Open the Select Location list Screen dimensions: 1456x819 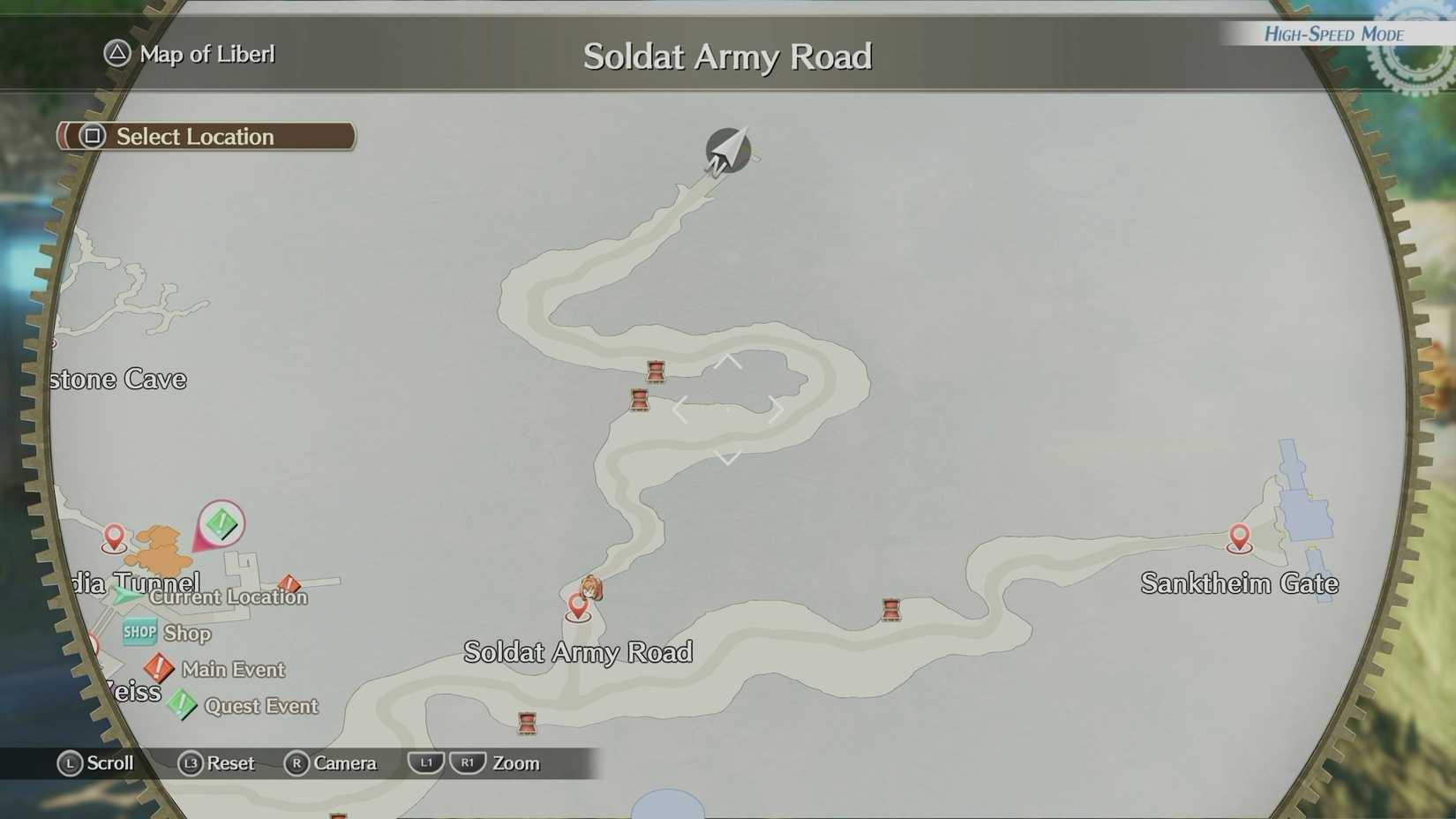tap(206, 136)
